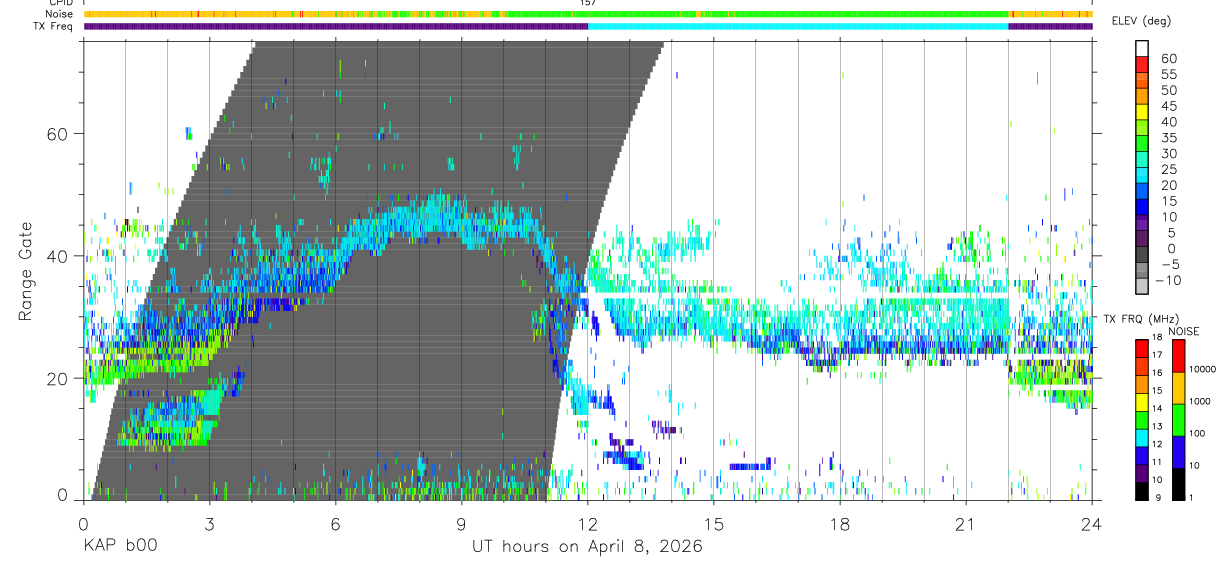Click the black swatch in TX FRQ colorbar
1228x567 pixels.
pos(1141,492)
